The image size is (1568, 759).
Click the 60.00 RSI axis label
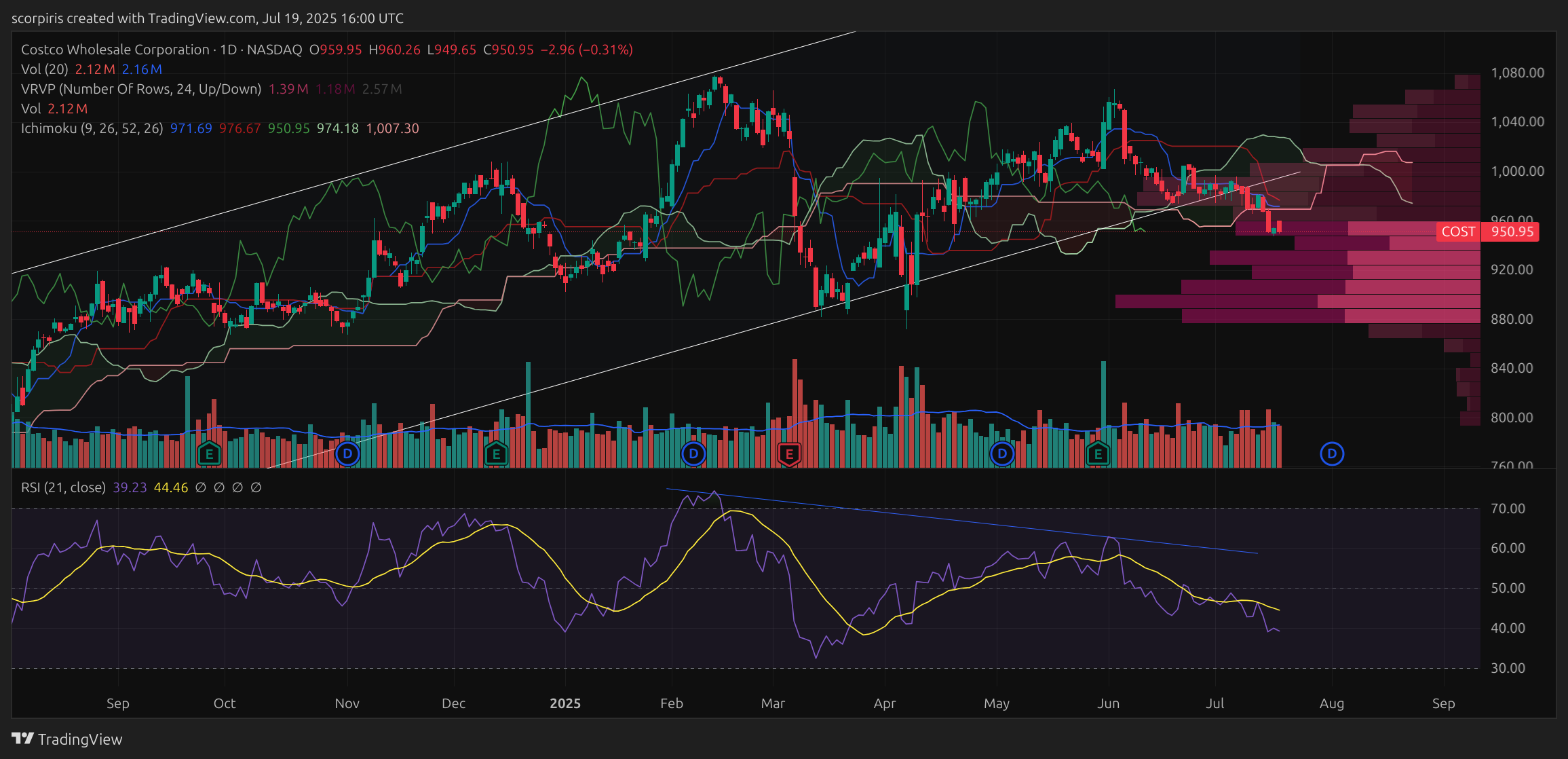1508,548
